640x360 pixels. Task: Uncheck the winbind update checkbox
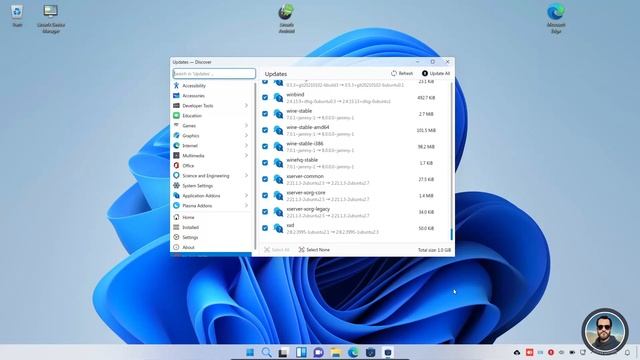coord(265,98)
